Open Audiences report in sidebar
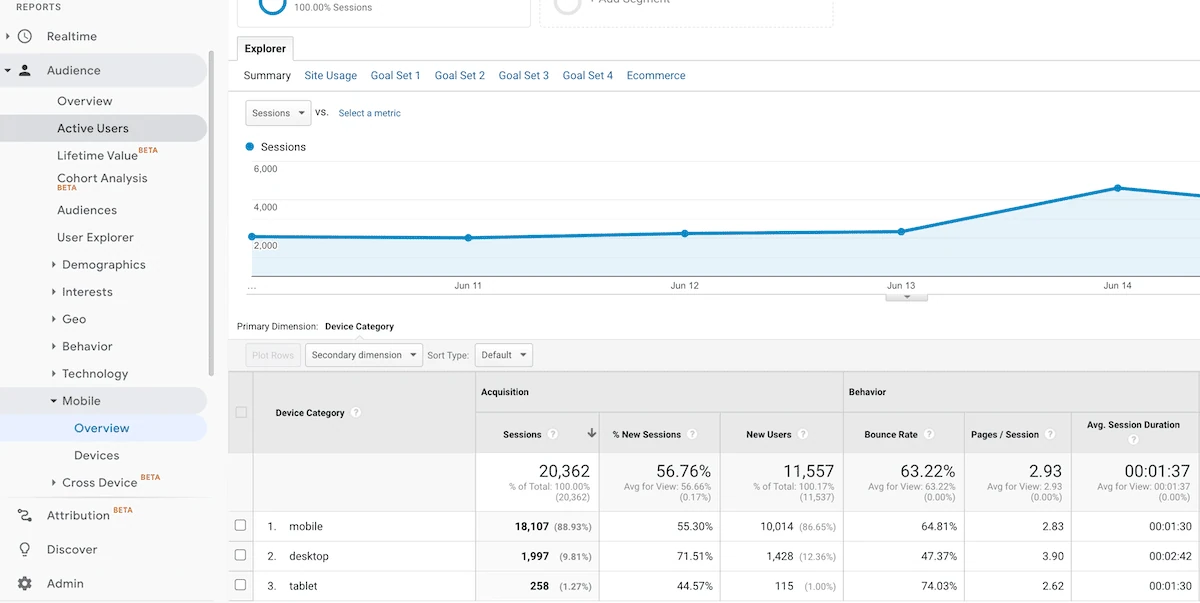 tap(87, 210)
